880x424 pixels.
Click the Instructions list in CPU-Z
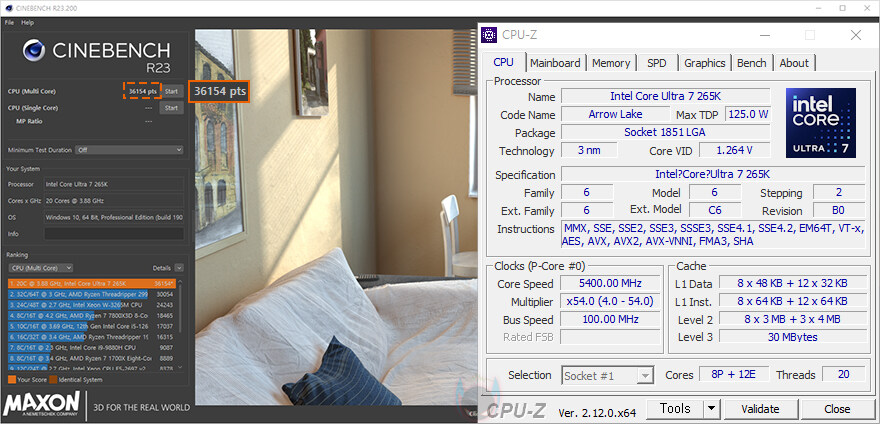(x=713, y=235)
